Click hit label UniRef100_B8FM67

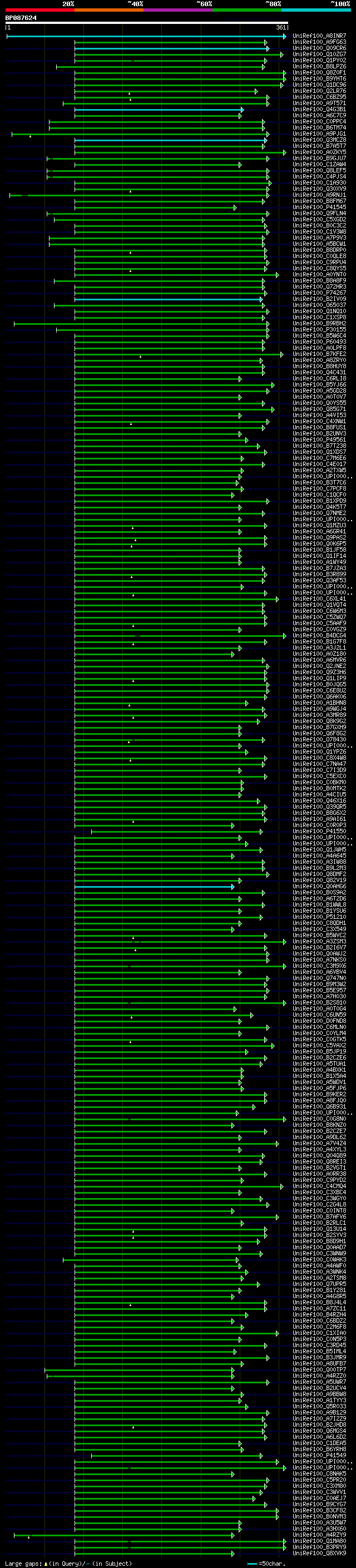pyautogui.click(x=319, y=201)
